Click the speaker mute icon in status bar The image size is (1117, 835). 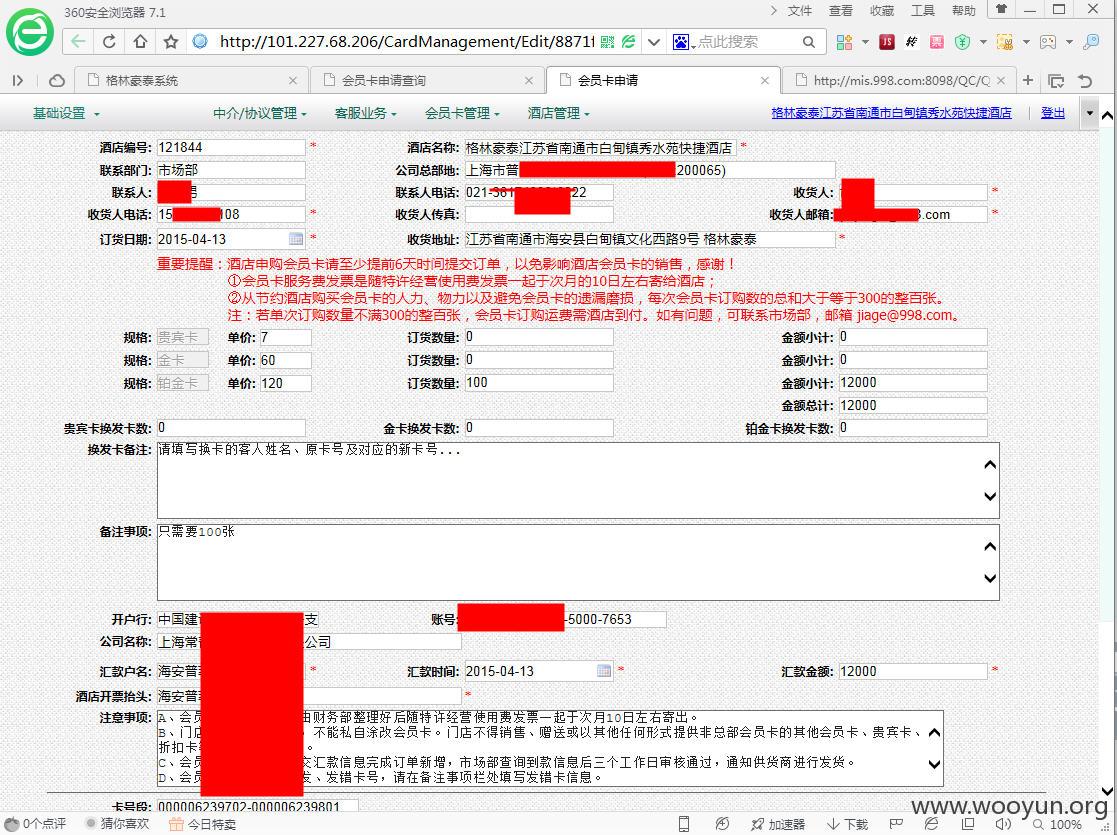(1003, 824)
